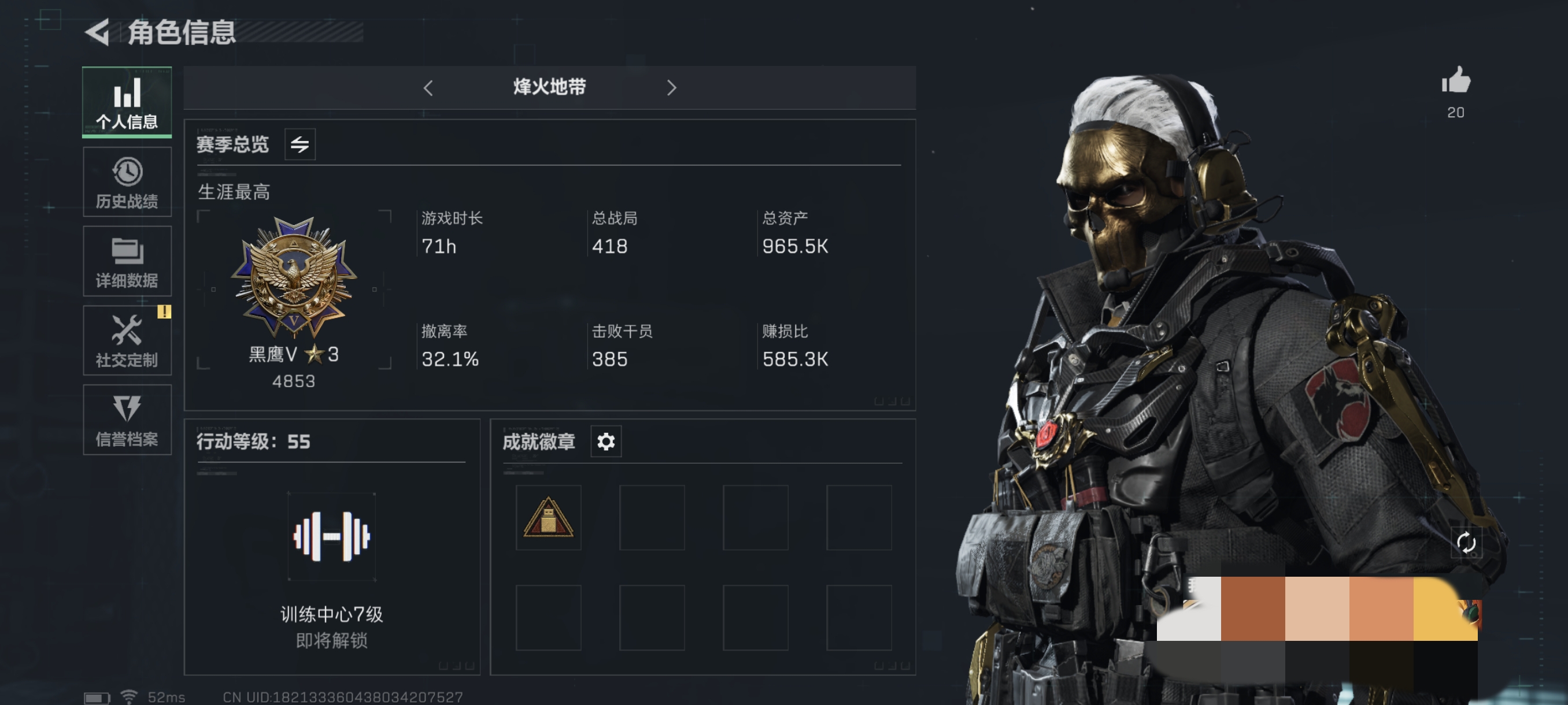This screenshot has width=1568, height=705.
Task: Open 成就徽章 badge settings gear
Action: 606,441
